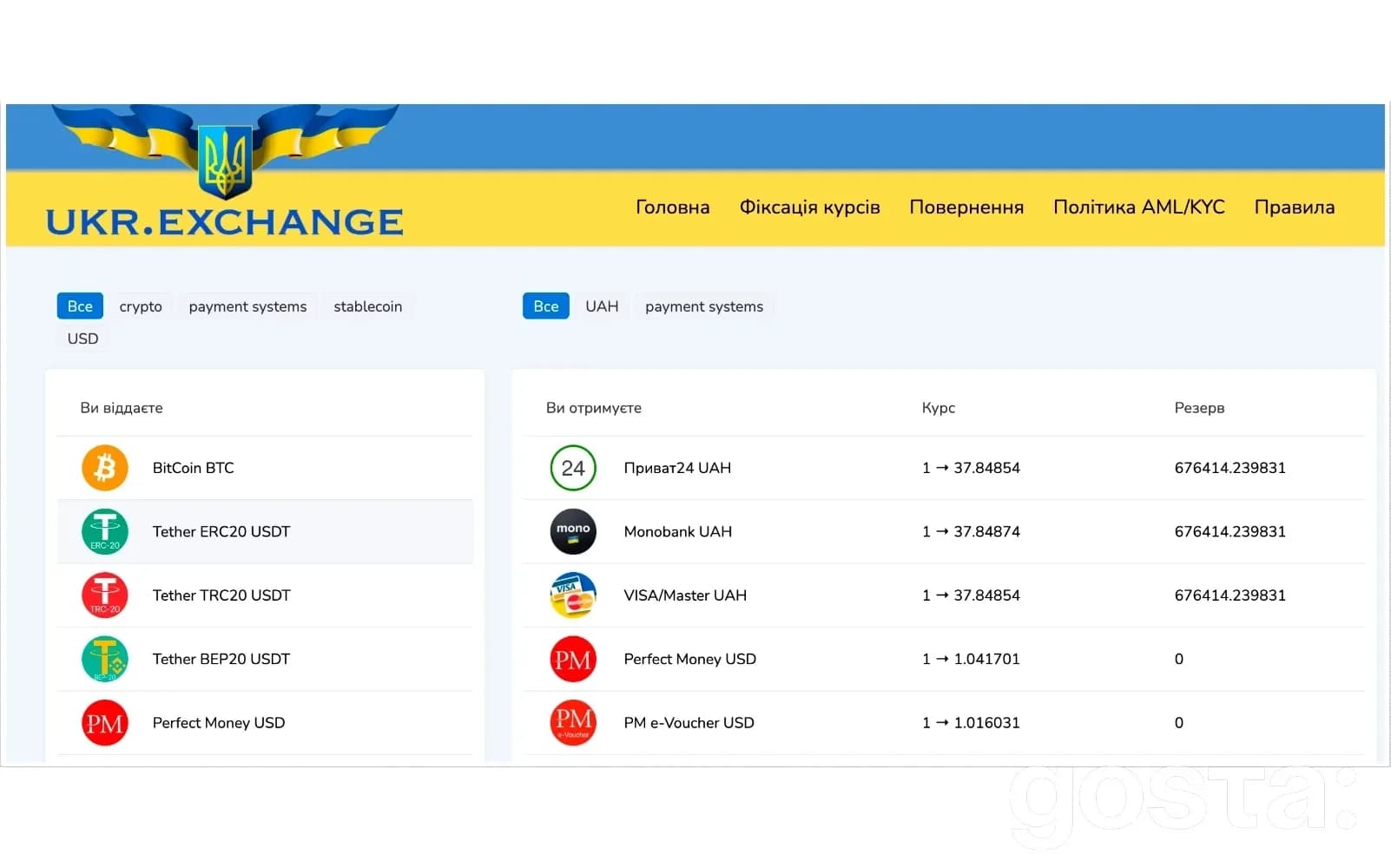Viewport: 1391px width, 868px height.
Task: Click Perfect Money icon in give column
Action: [x=104, y=723]
